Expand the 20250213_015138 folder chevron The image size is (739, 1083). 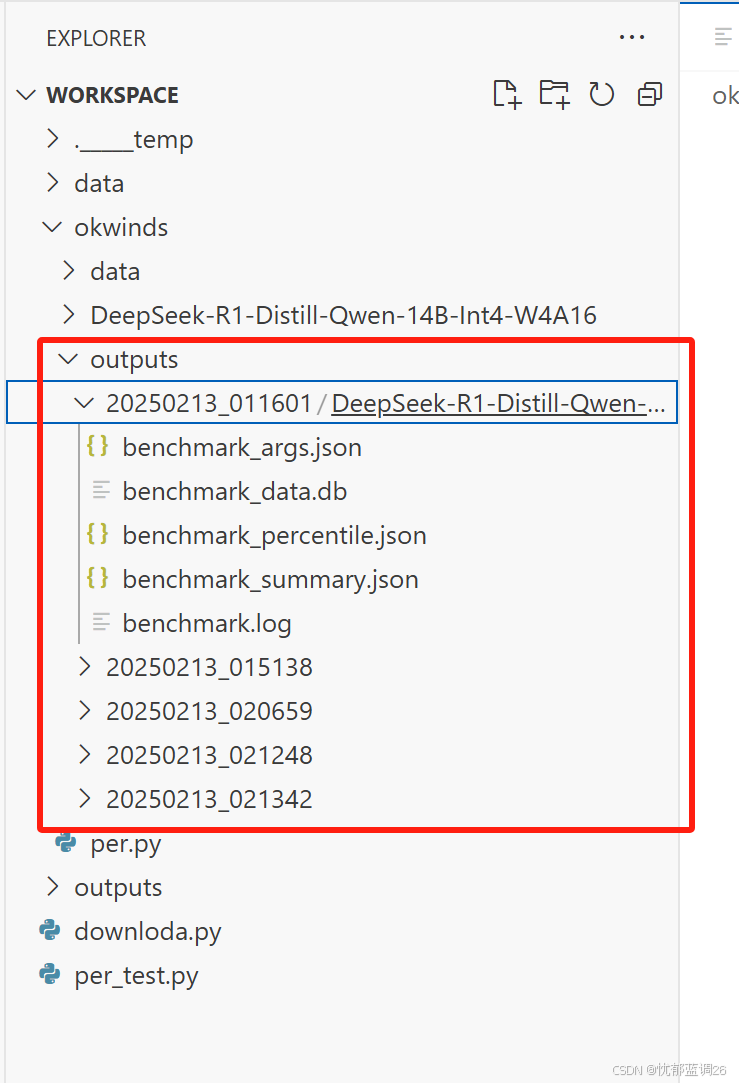click(85, 667)
